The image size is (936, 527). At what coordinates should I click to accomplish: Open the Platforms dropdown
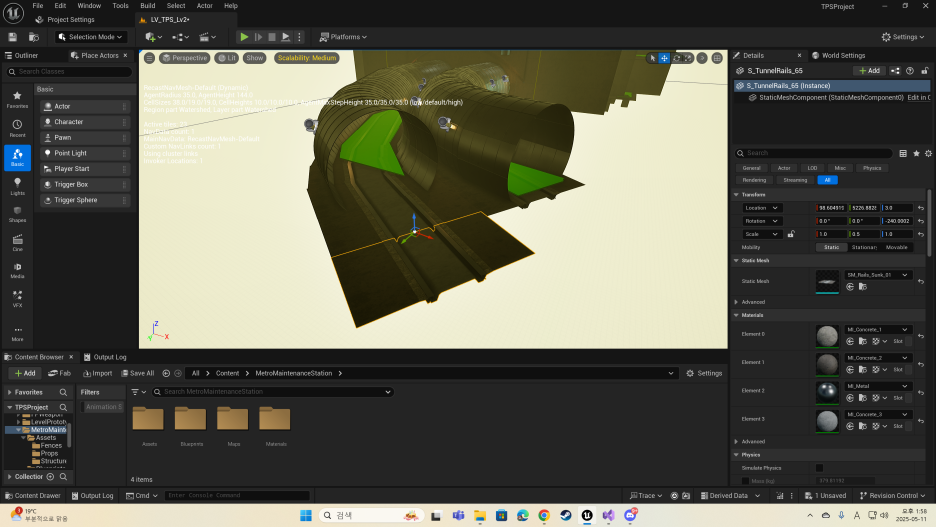click(x=343, y=37)
